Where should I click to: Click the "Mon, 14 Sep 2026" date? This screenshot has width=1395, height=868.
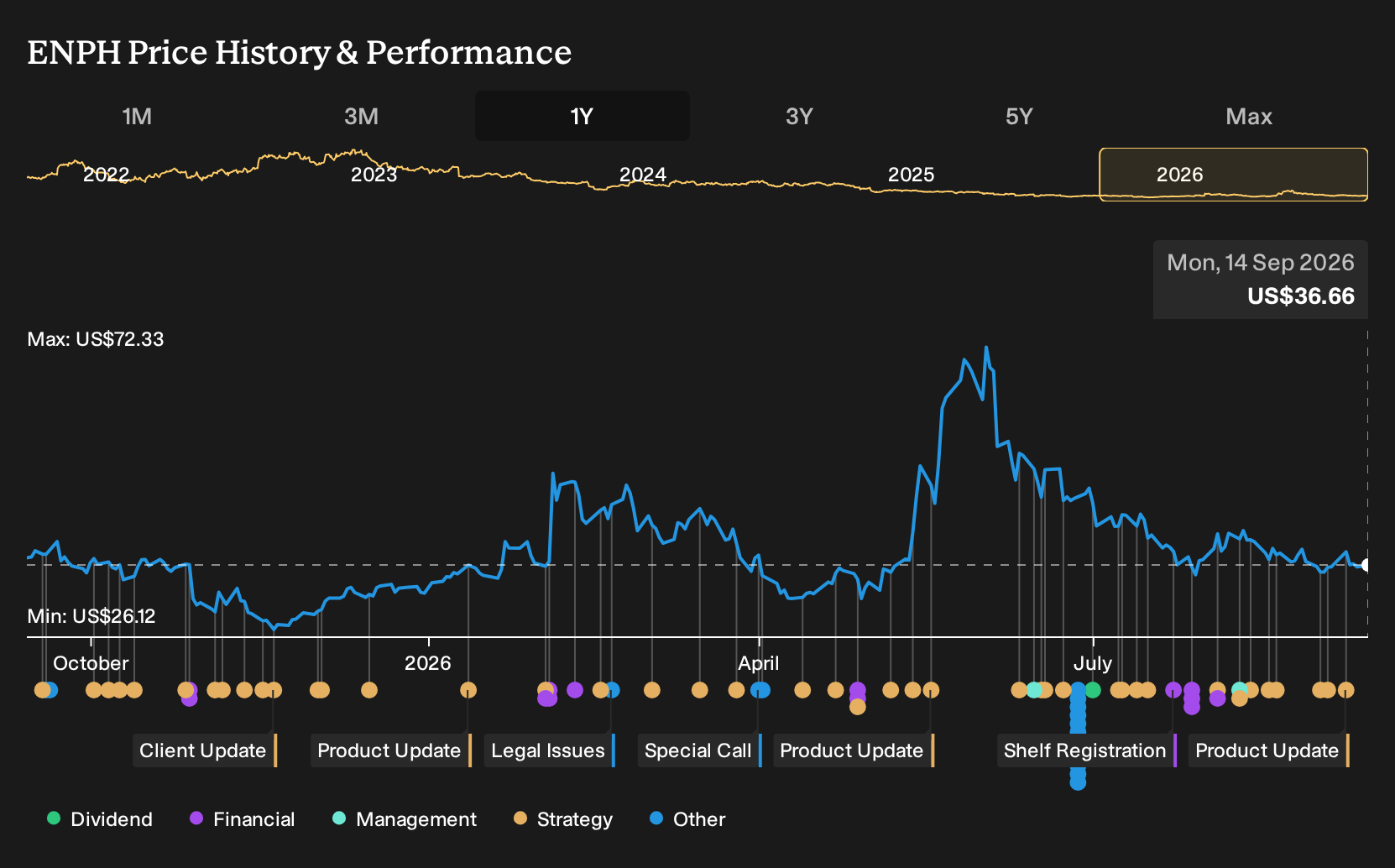tap(1261, 263)
